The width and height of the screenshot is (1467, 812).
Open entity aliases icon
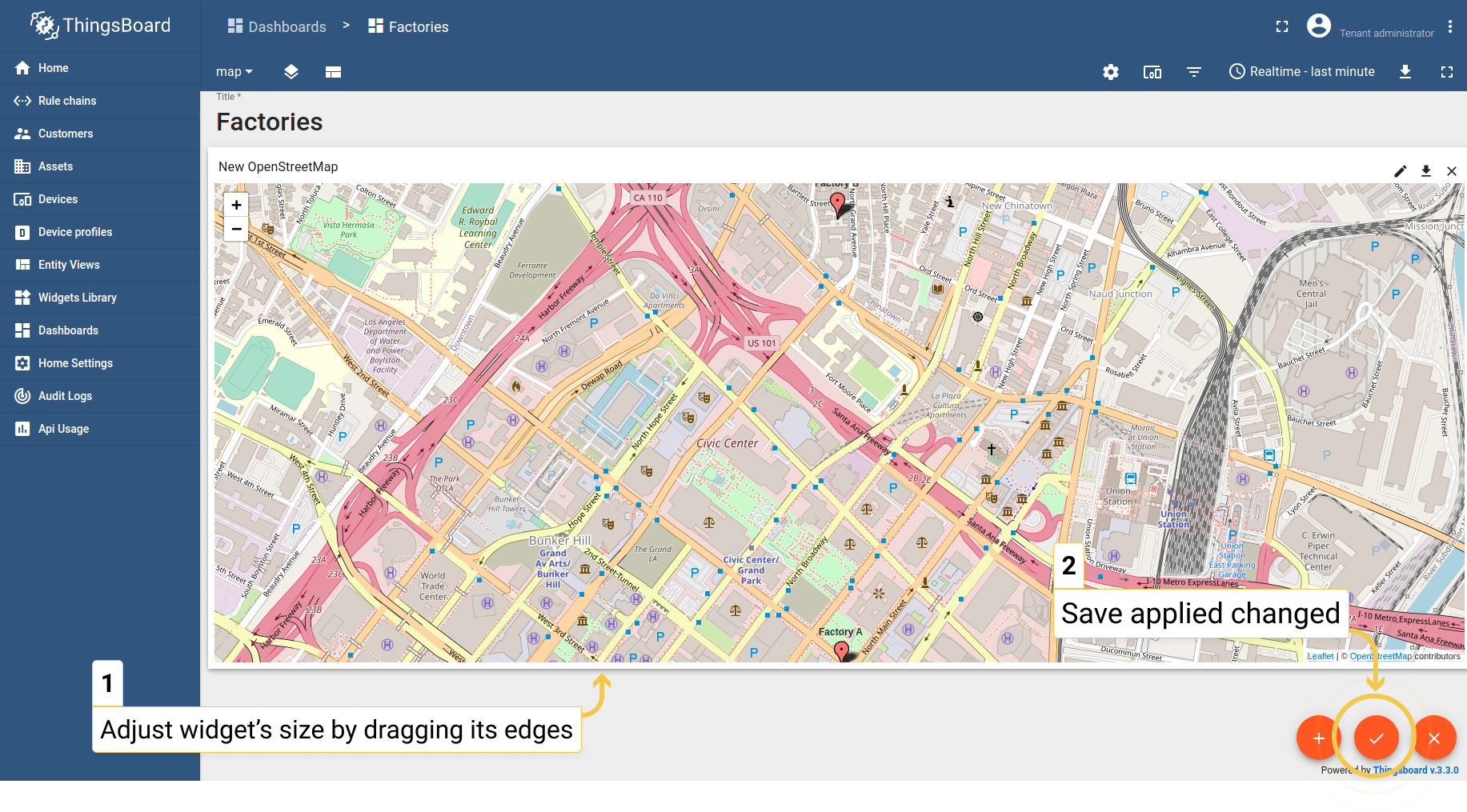(x=1152, y=72)
